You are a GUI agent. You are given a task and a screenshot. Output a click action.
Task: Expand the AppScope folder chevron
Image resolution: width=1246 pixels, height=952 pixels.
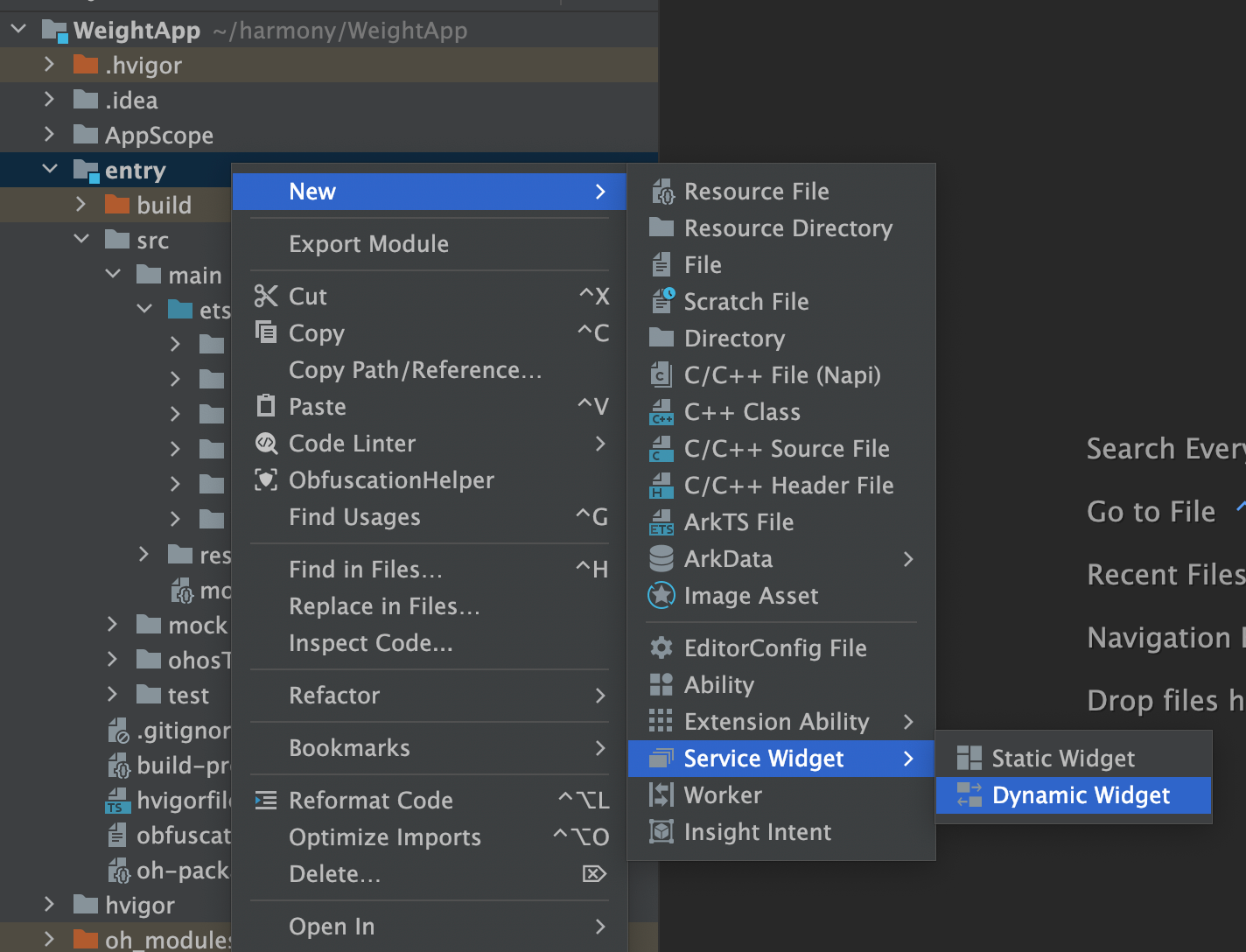tap(50, 135)
